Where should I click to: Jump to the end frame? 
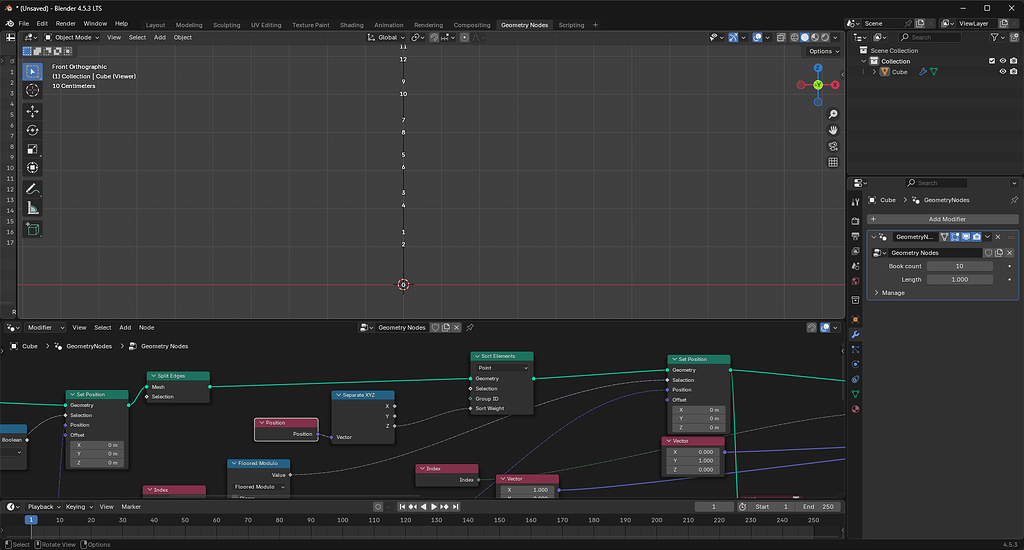point(455,506)
